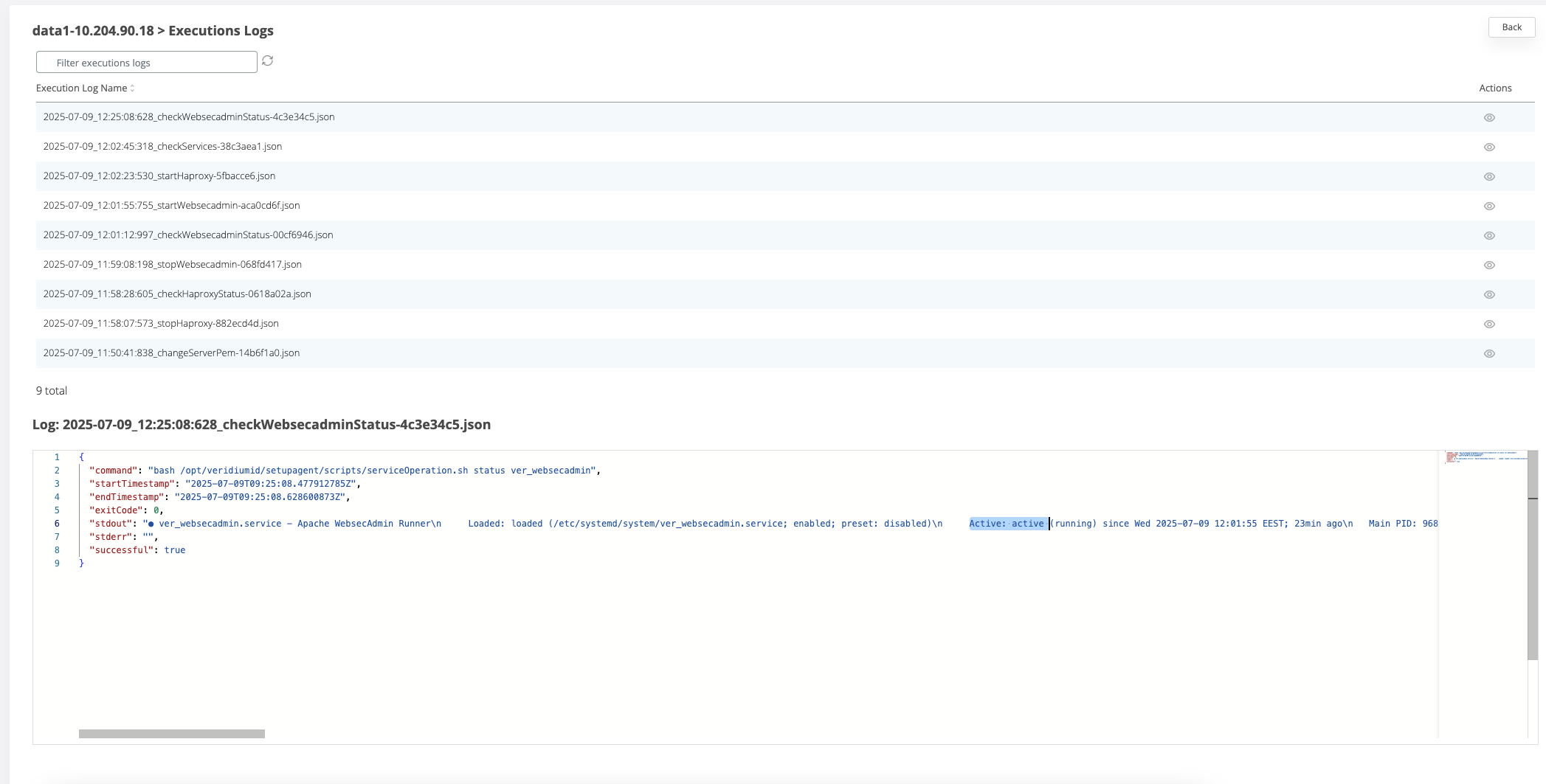The width and height of the screenshot is (1546, 784).
Task: Focus the Filter executions logs field
Action: point(147,63)
